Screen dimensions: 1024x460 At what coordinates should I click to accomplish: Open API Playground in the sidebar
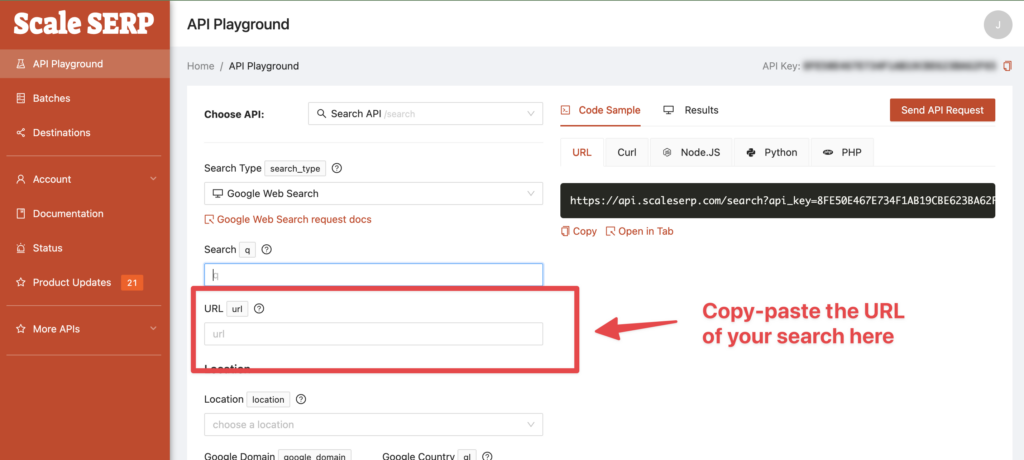coord(85,64)
